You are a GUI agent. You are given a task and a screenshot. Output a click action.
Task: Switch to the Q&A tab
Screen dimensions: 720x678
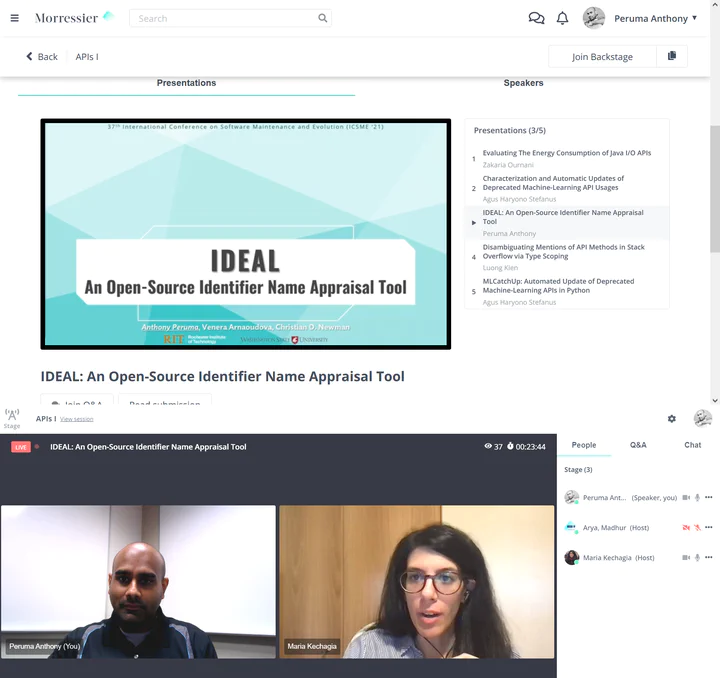(x=637, y=445)
